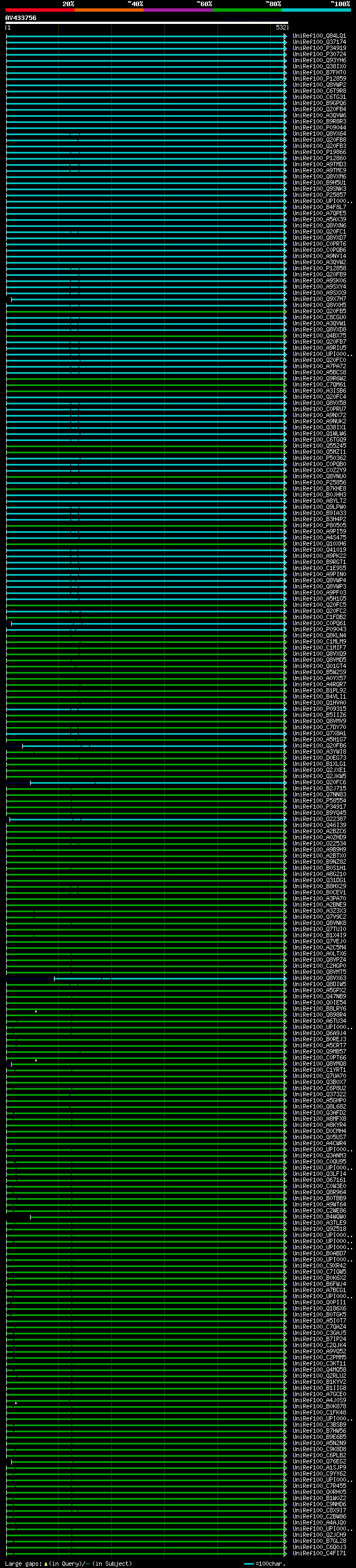Click yellow triangle in Large gaps legend
This screenshot has height=1568, width=356.
click(x=46, y=1563)
